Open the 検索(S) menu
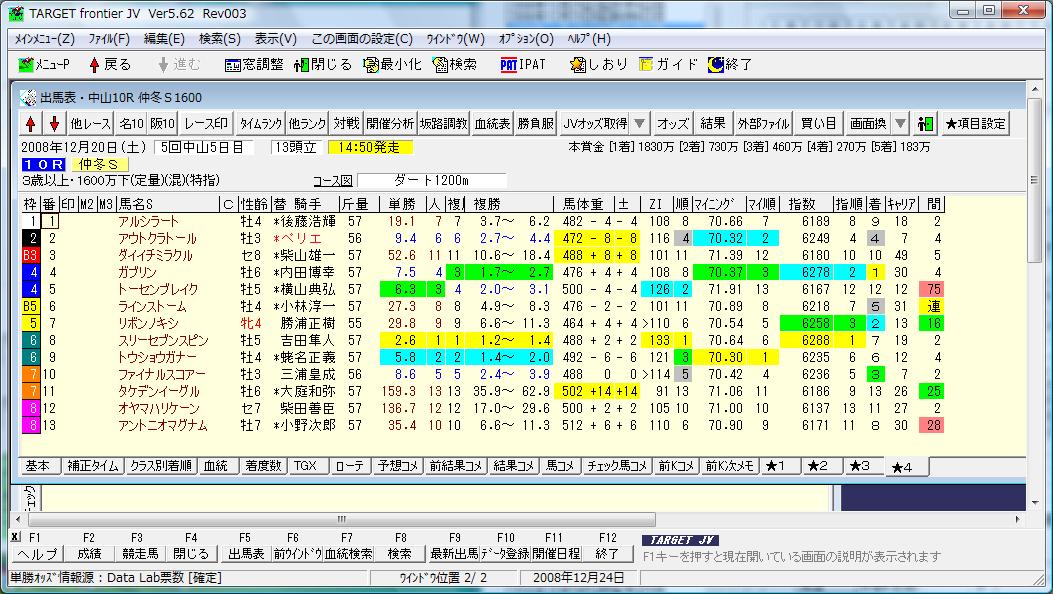This screenshot has height=594, width=1053. [x=220, y=39]
